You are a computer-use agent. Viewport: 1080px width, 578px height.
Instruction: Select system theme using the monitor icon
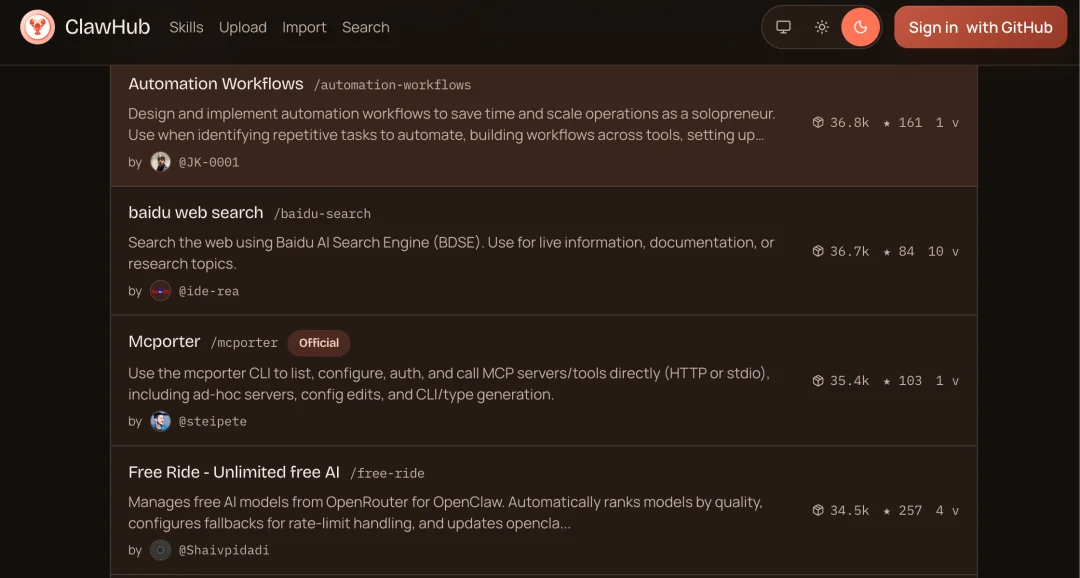click(783, 27)
